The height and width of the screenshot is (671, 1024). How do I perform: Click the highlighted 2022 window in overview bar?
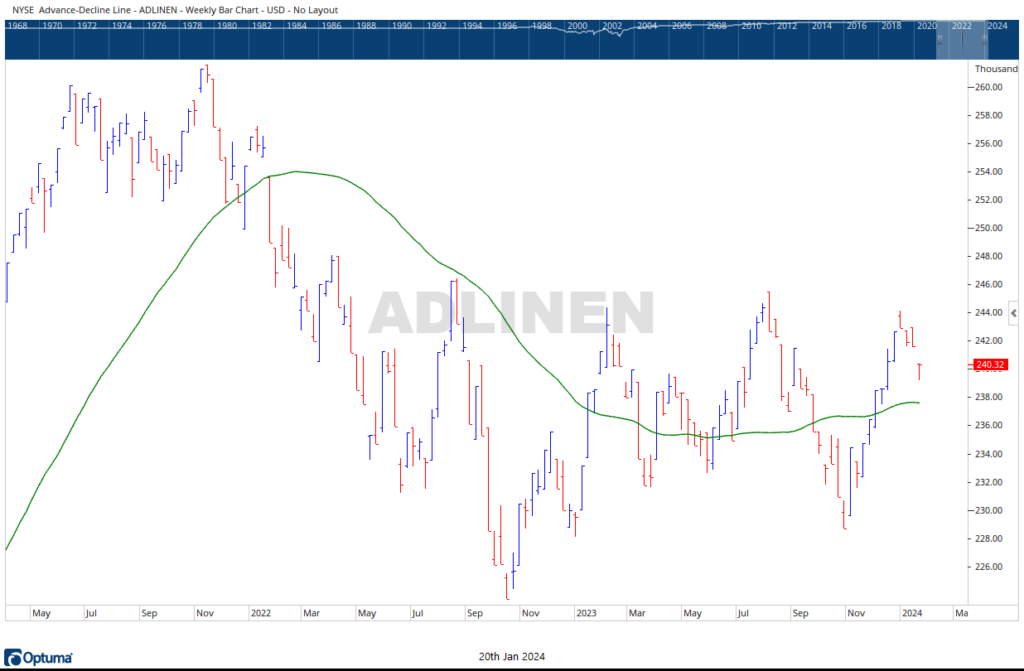pyautogui.click(x=964, y=40)
